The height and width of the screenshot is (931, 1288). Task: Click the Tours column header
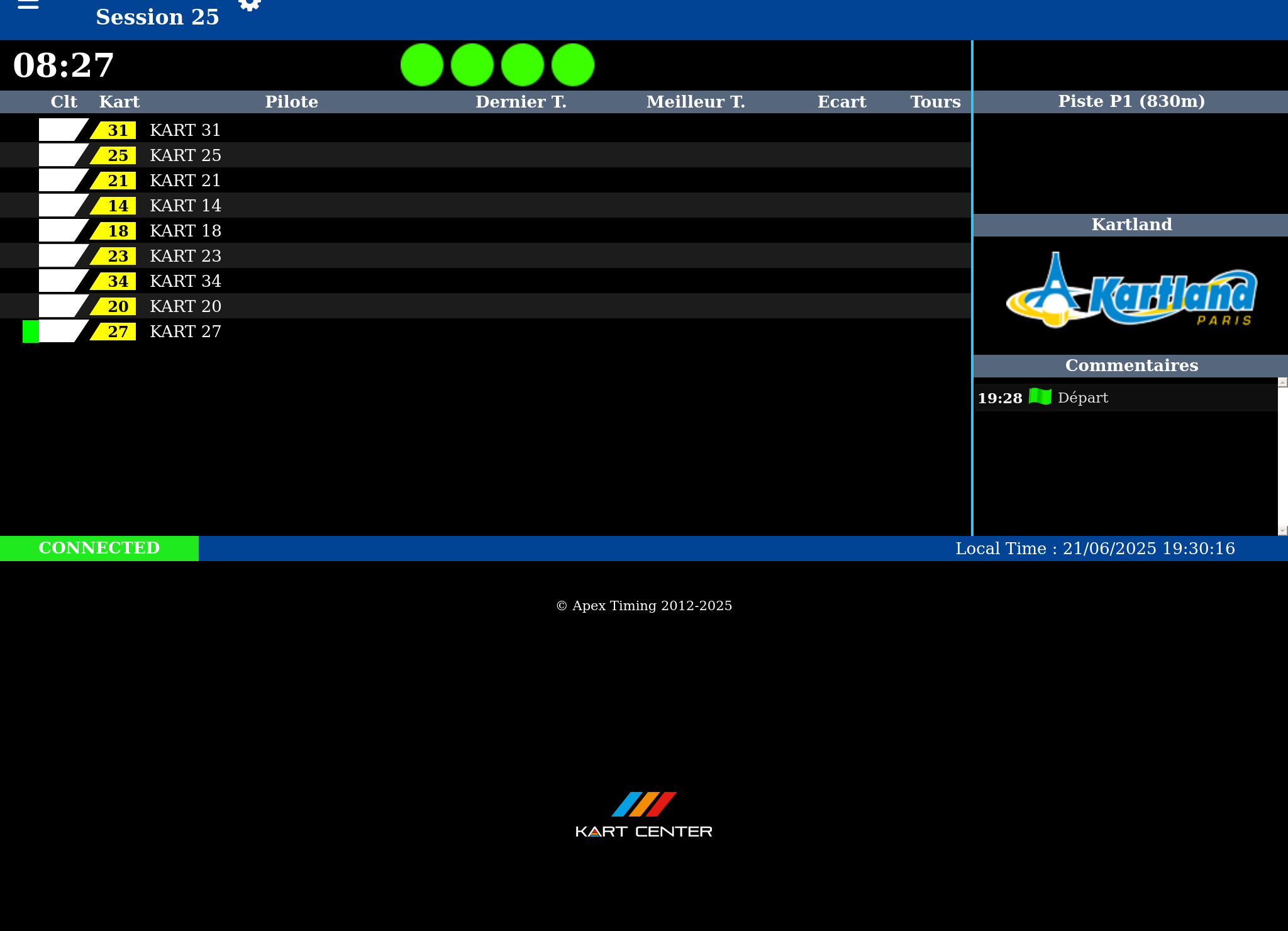point(935,102)
